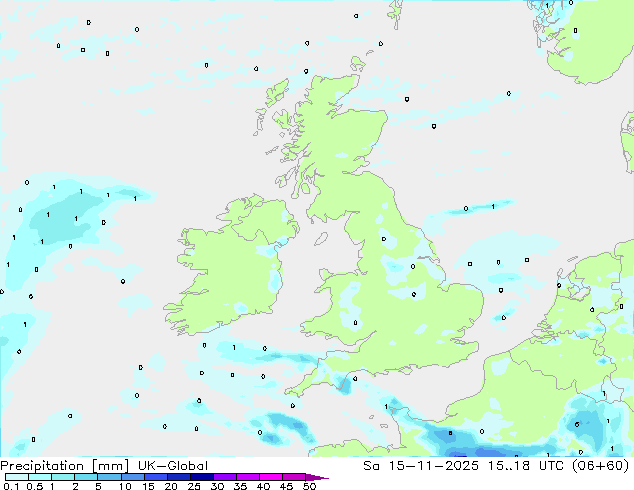Click the '20' legend scale label
634x490 pixels.
point(171,486)
